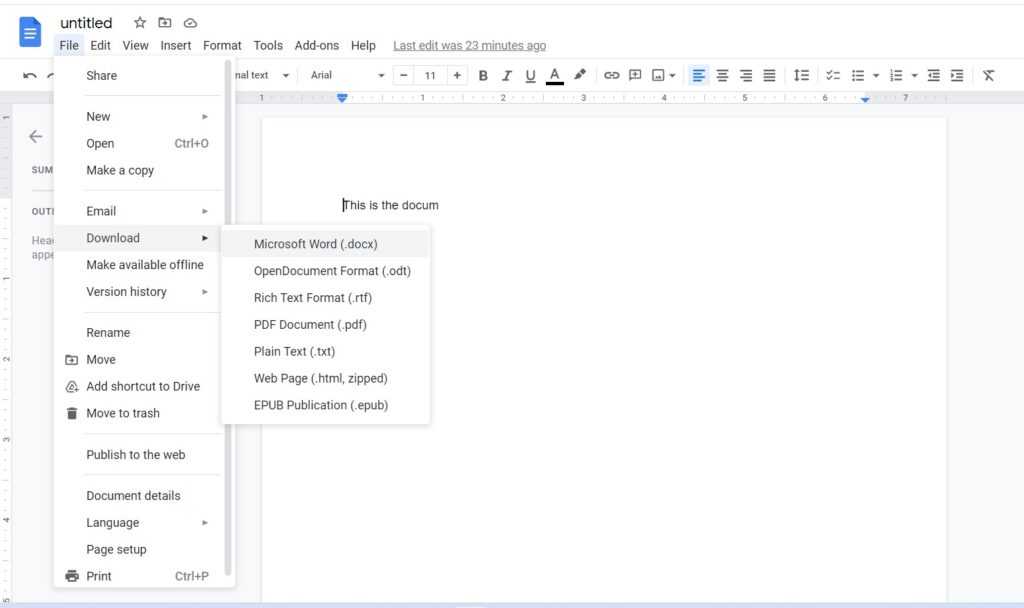This screenshot has width=1024, height=608.
Task: Open the File menu
Action: [x=69, y=45]
